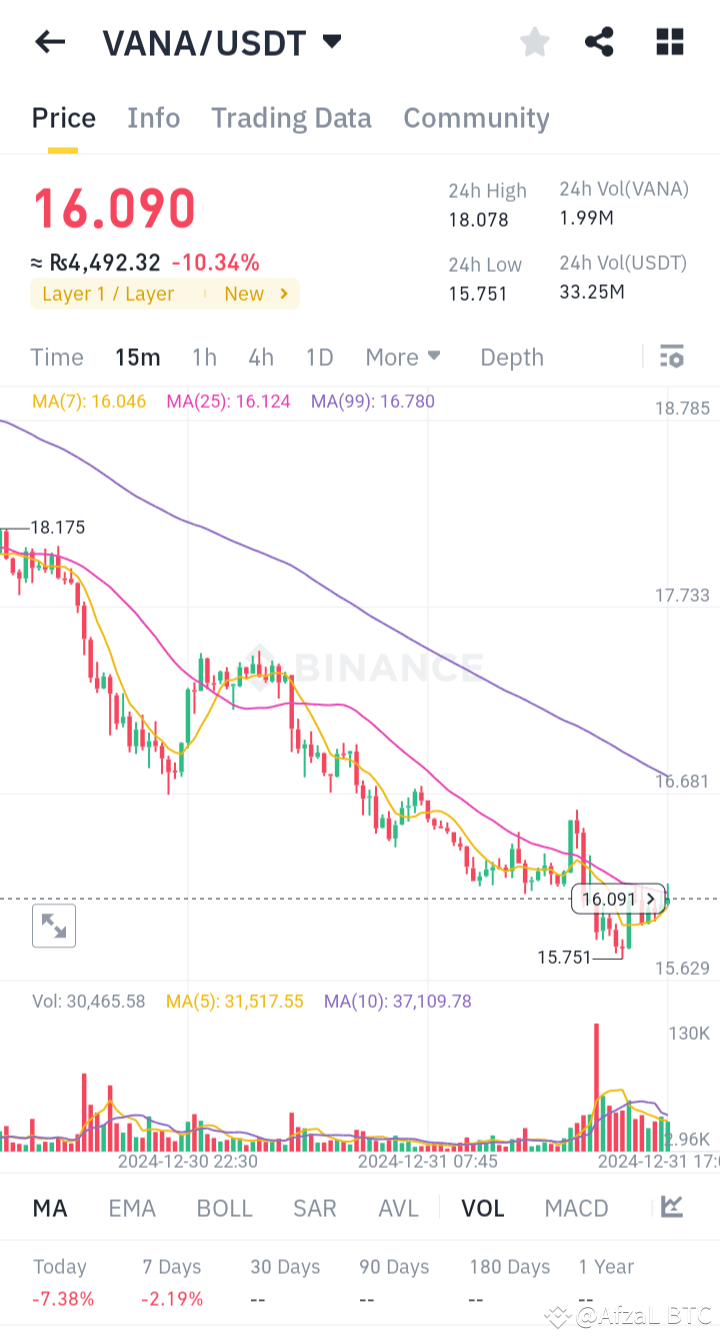The image size is (720, 1338).
Task: Open the grid/apps icon top right
Action: click(x=668, y=42)
